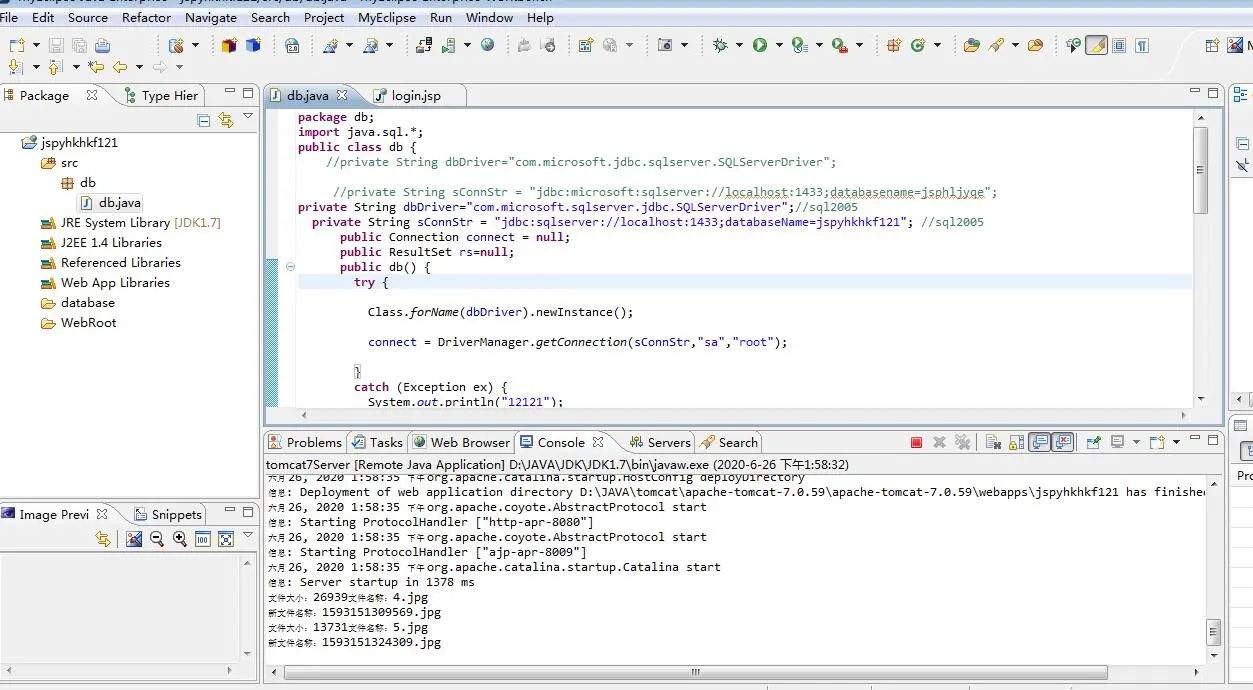Viewport: 1253px width, 690px height.
Task: Toggle Show Console on standard output change
Action: (1040, 442)
